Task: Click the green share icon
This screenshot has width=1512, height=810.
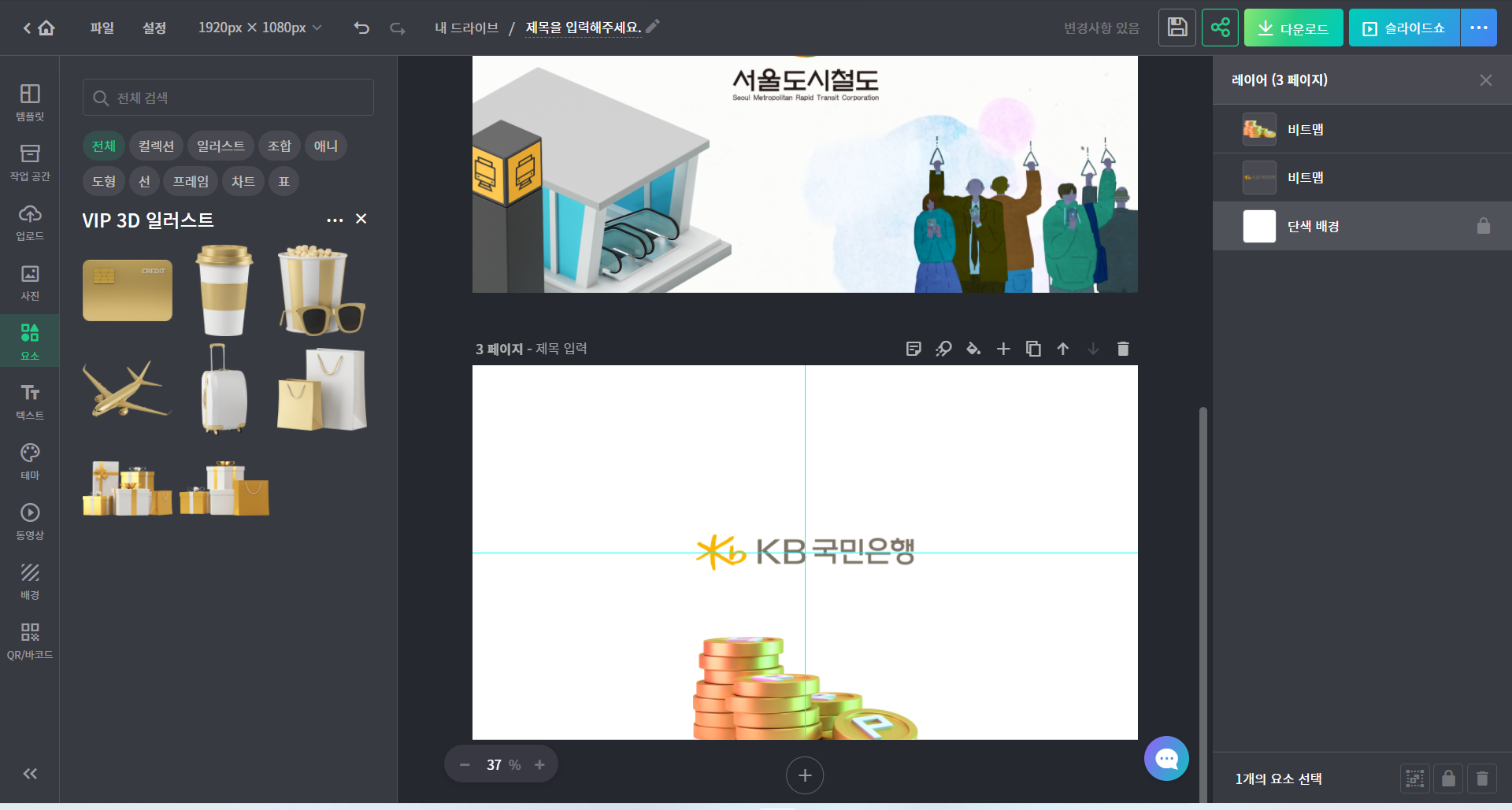Action: pyautogui.click(x=1220, y=28)
